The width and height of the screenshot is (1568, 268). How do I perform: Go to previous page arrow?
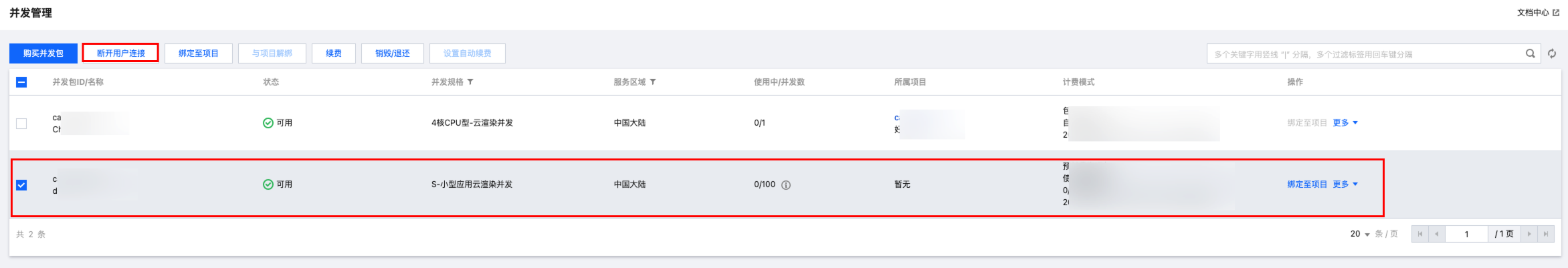pyautogui.click(x=1436, y=234)
